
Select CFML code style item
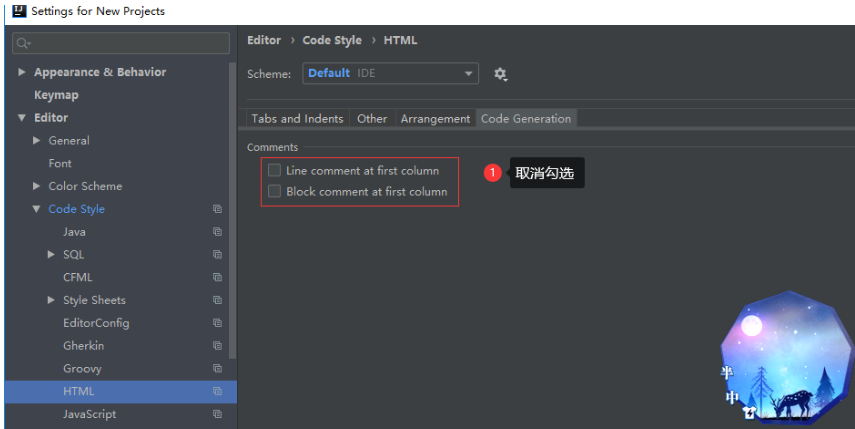(x=77, y=277)
